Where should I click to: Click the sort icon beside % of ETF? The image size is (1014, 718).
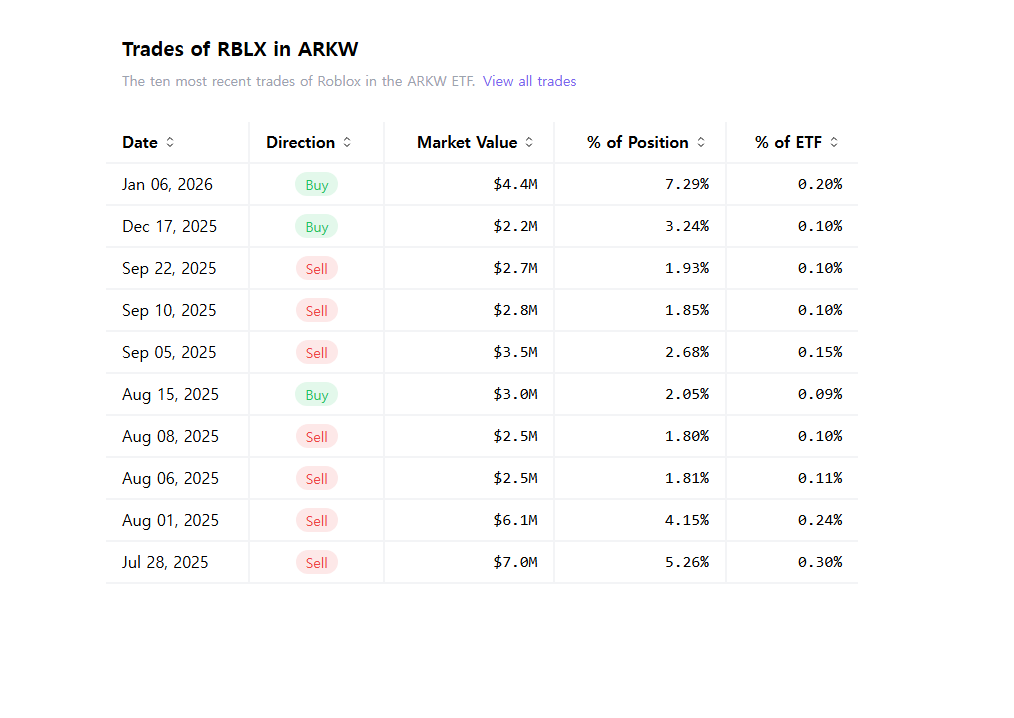834,142
